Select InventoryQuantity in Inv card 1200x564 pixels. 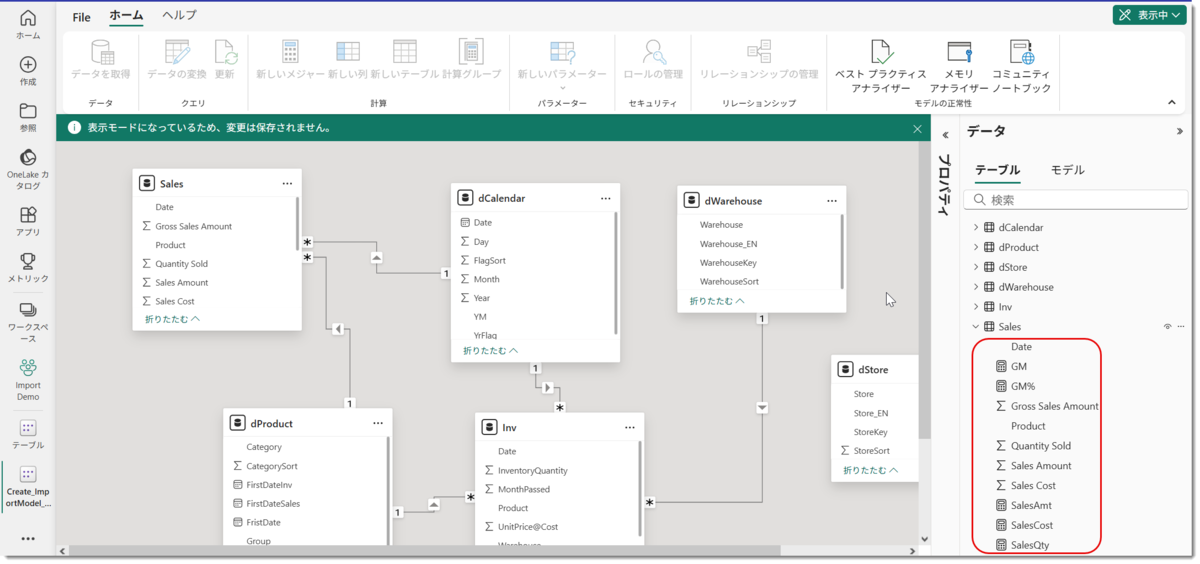point(532,470)
